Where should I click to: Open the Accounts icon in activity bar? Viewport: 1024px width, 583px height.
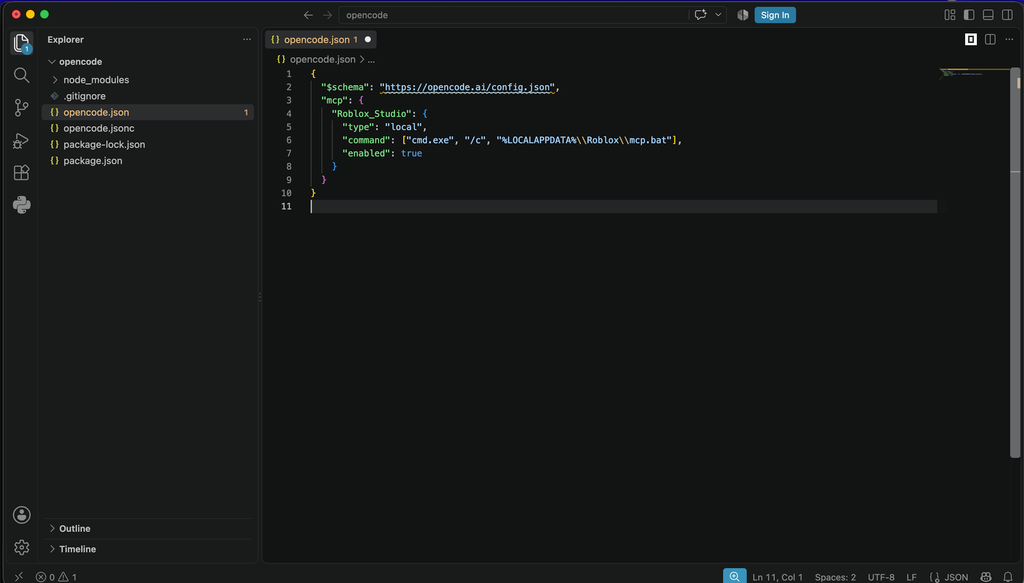pyautogui.click(x=22, y=515)
